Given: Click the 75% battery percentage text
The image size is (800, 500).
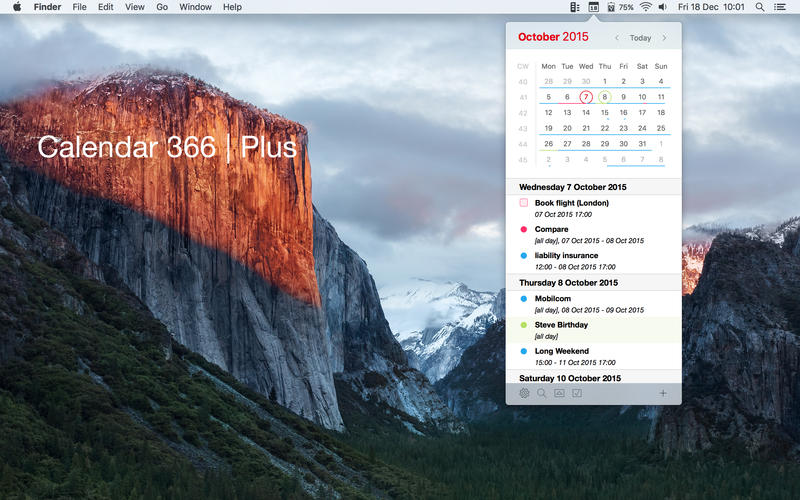Looking at the screenshot, I should pyautogui.click(x=626, y=7).
